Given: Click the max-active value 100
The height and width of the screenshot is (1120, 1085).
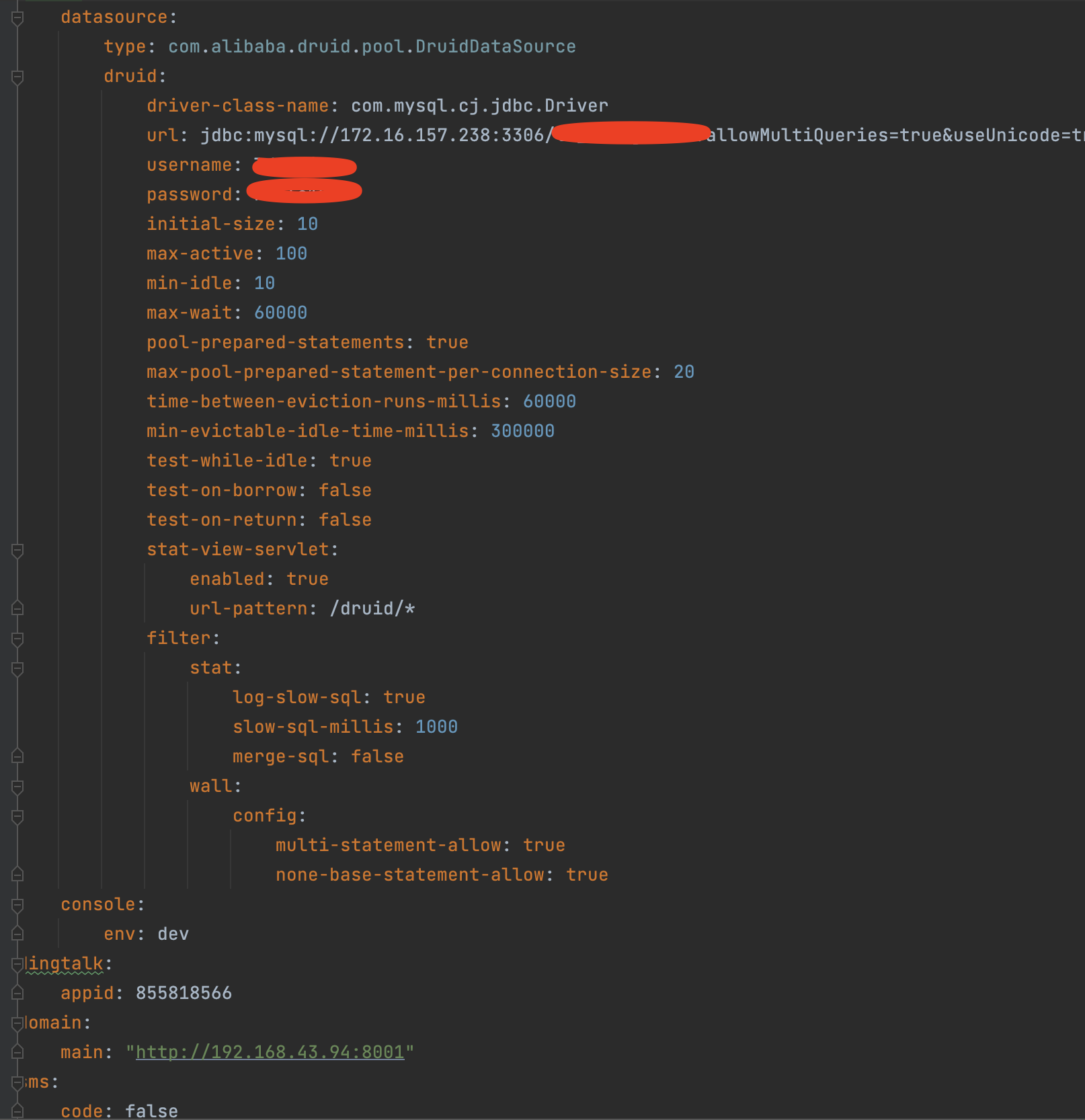Looking at the screenshot, I should (x=291, y=253).
